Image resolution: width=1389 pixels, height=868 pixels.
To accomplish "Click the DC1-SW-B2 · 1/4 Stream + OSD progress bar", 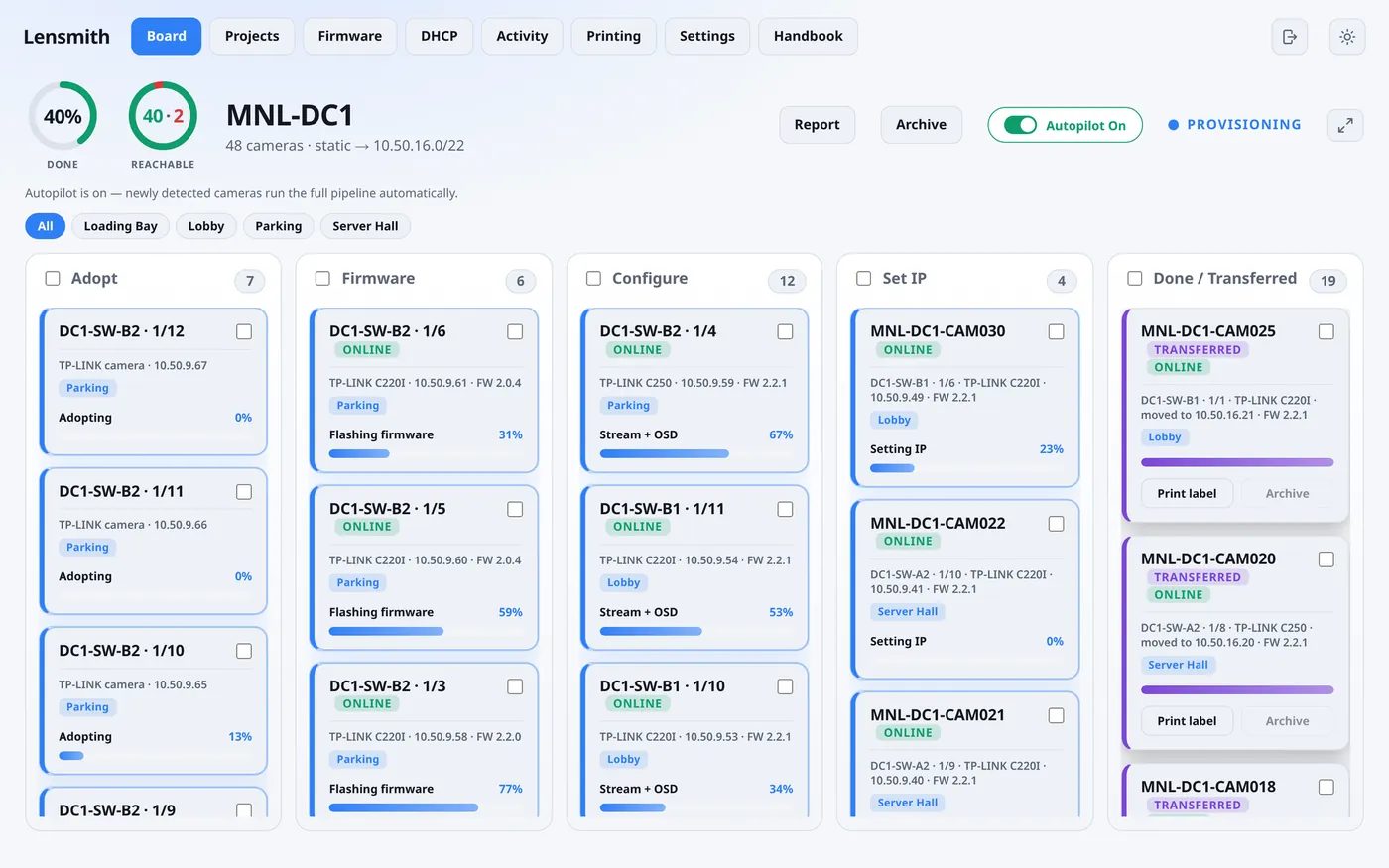I will point(696,453).
